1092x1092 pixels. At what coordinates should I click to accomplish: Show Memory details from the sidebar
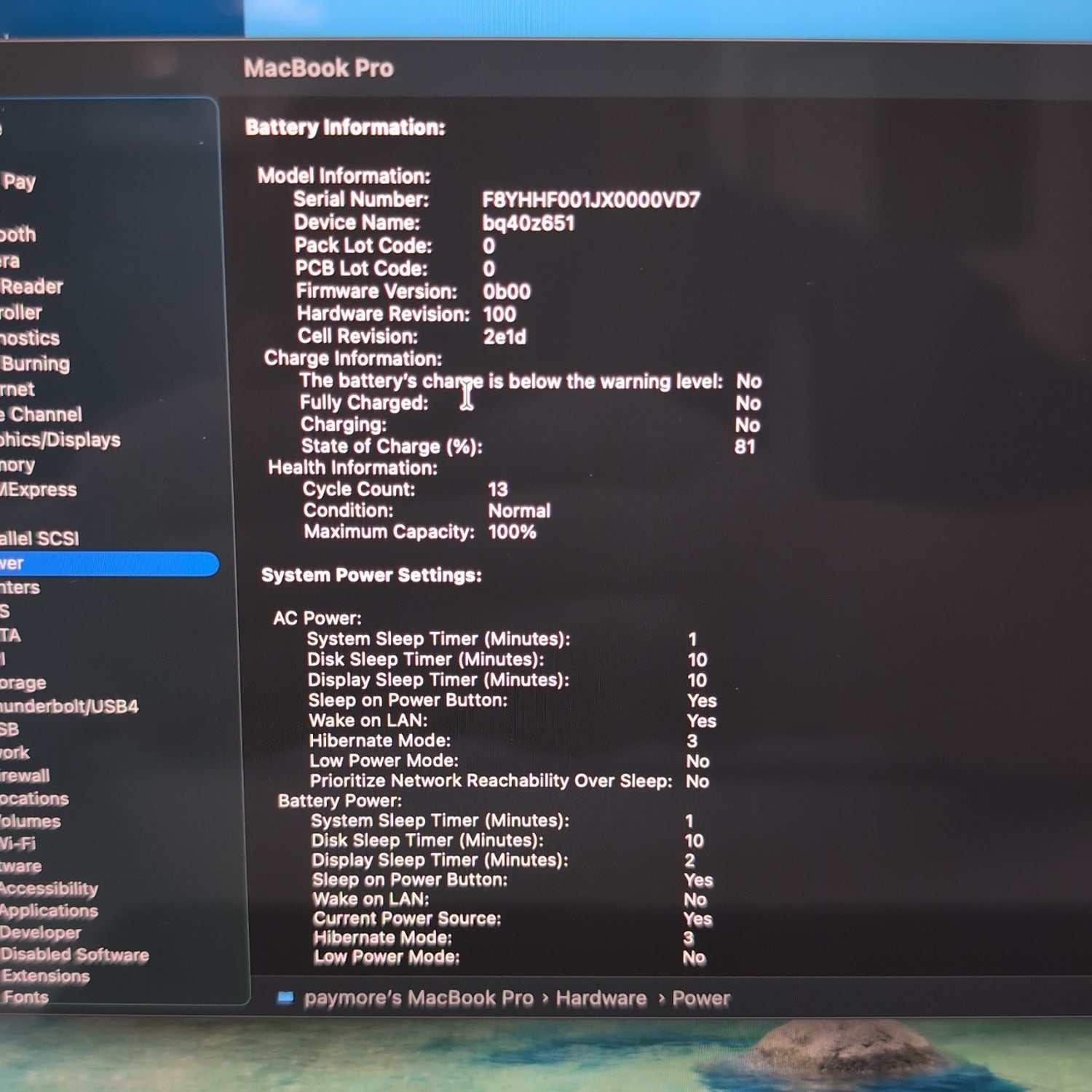[x=17, y=465]
